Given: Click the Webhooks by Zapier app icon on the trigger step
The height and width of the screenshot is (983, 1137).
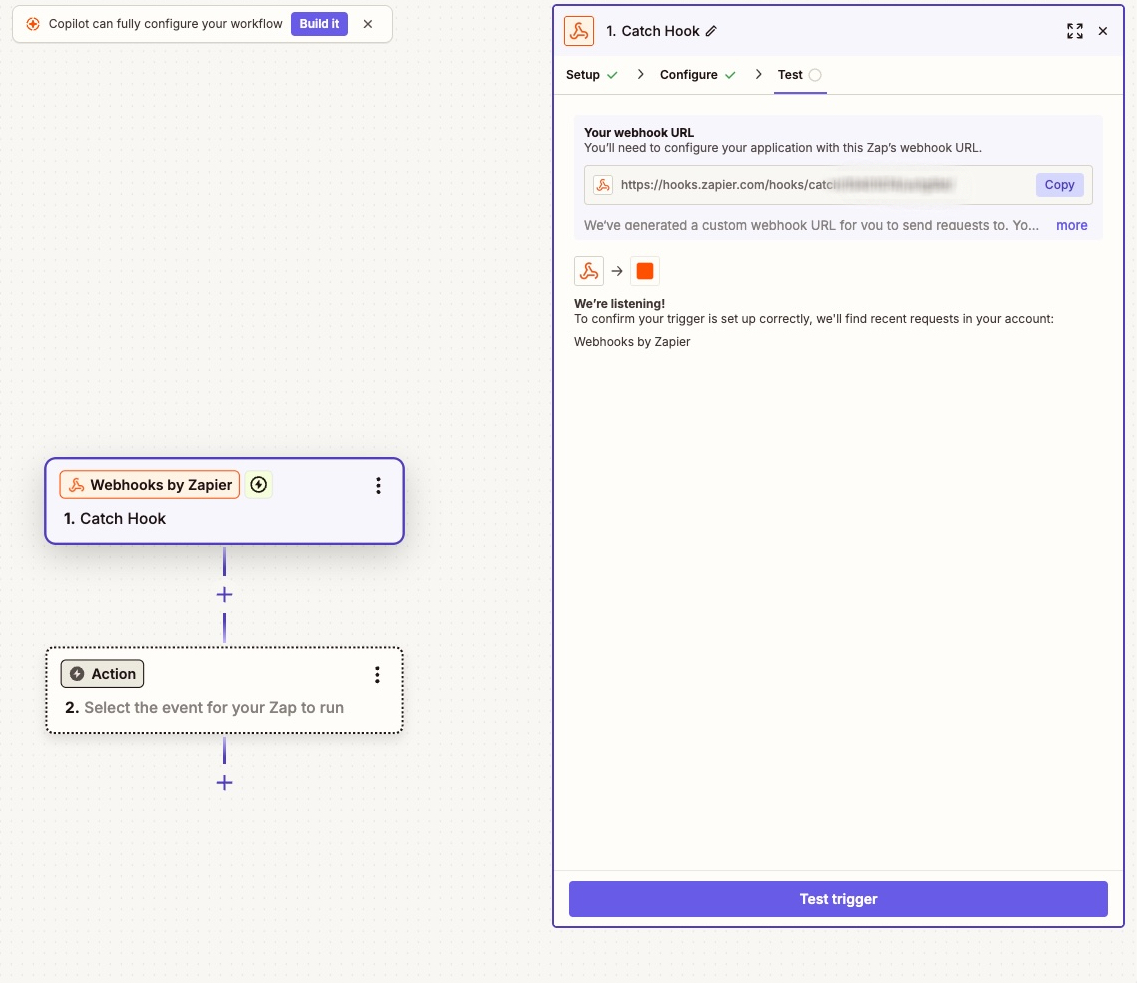Looking at the screenshot, I should point(76,484).
